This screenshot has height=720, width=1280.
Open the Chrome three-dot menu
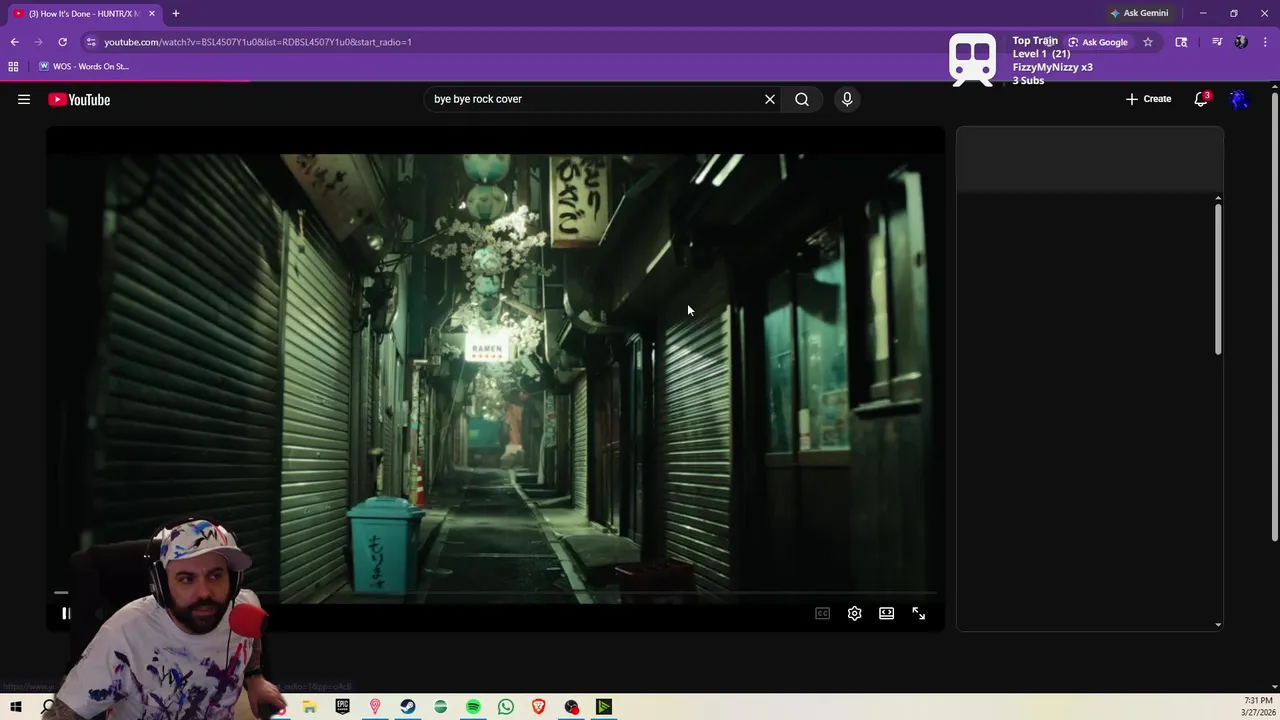click(x=1266, y=42)
